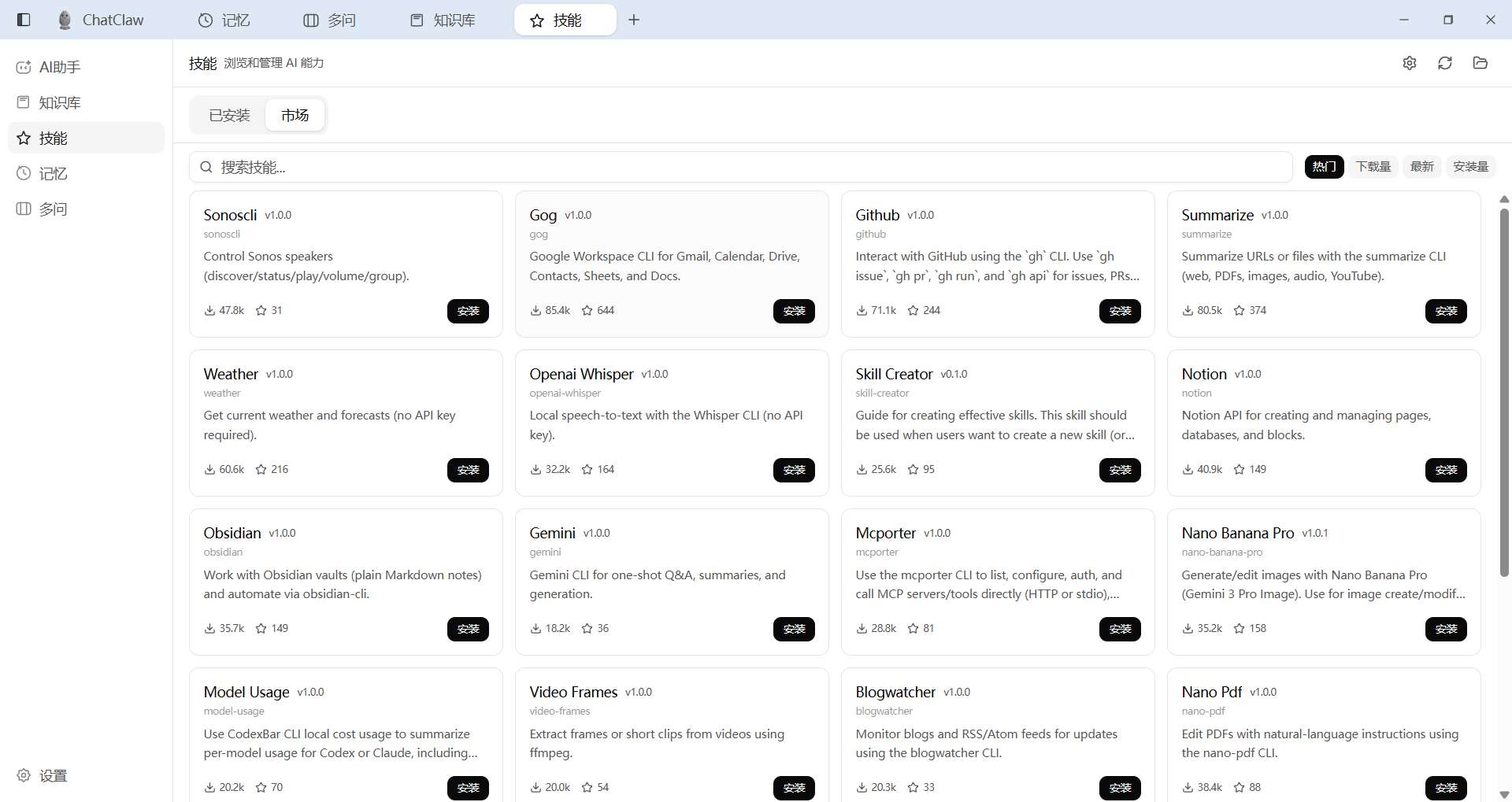The height and width of the screenshot is (802, 1512).
Task: Switch to the 知识库 top tab
Action: point(443,20)
